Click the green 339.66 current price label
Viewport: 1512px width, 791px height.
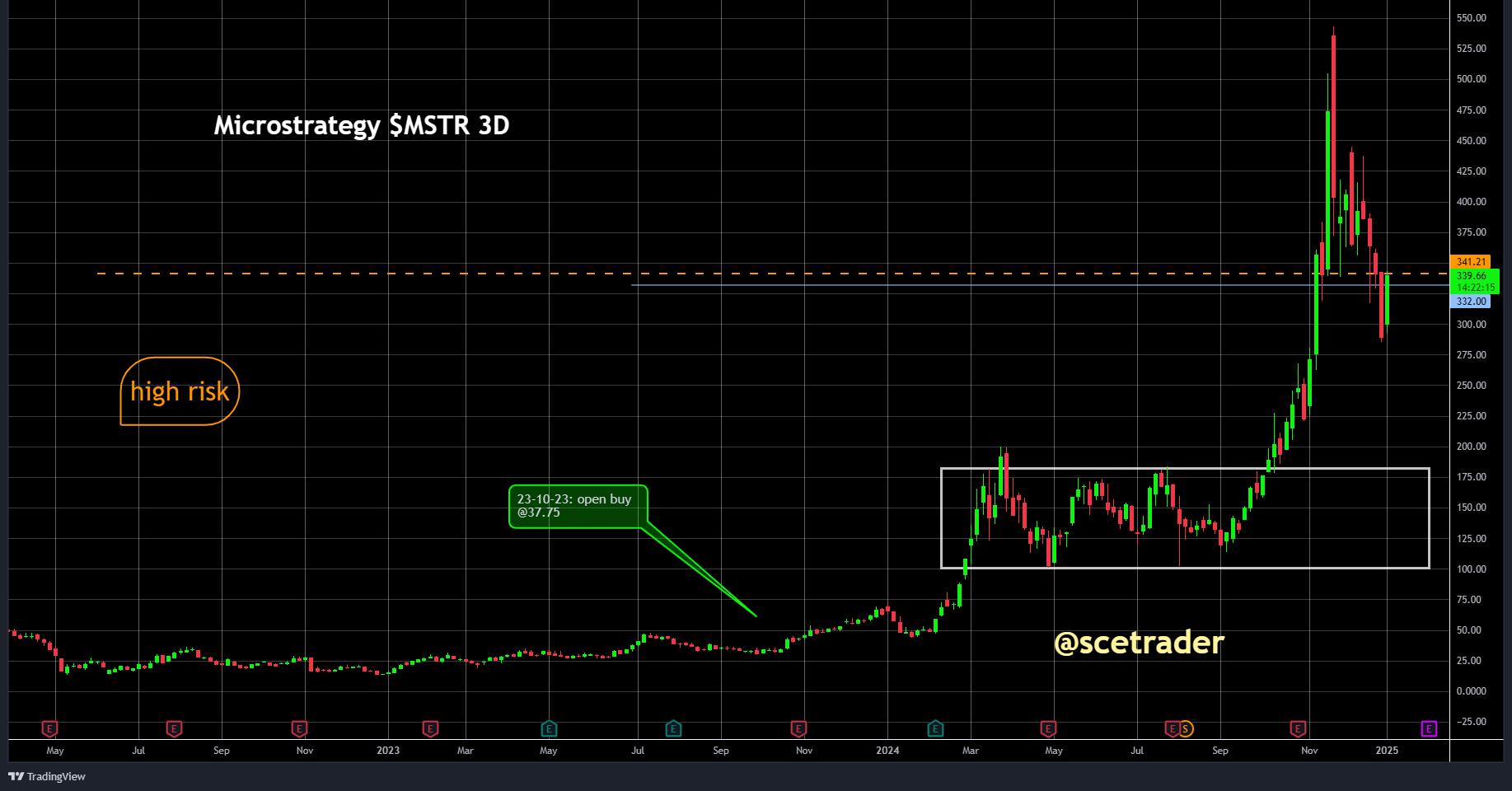(1474, 281)
